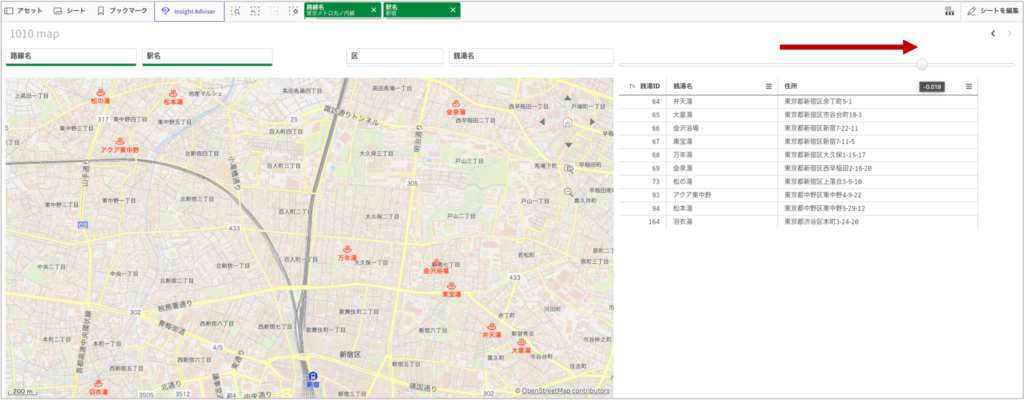The image size is (1024, 400).
Task: Step back one selection in toolbar
Action: pyautogui.click(x=255, y=10)
